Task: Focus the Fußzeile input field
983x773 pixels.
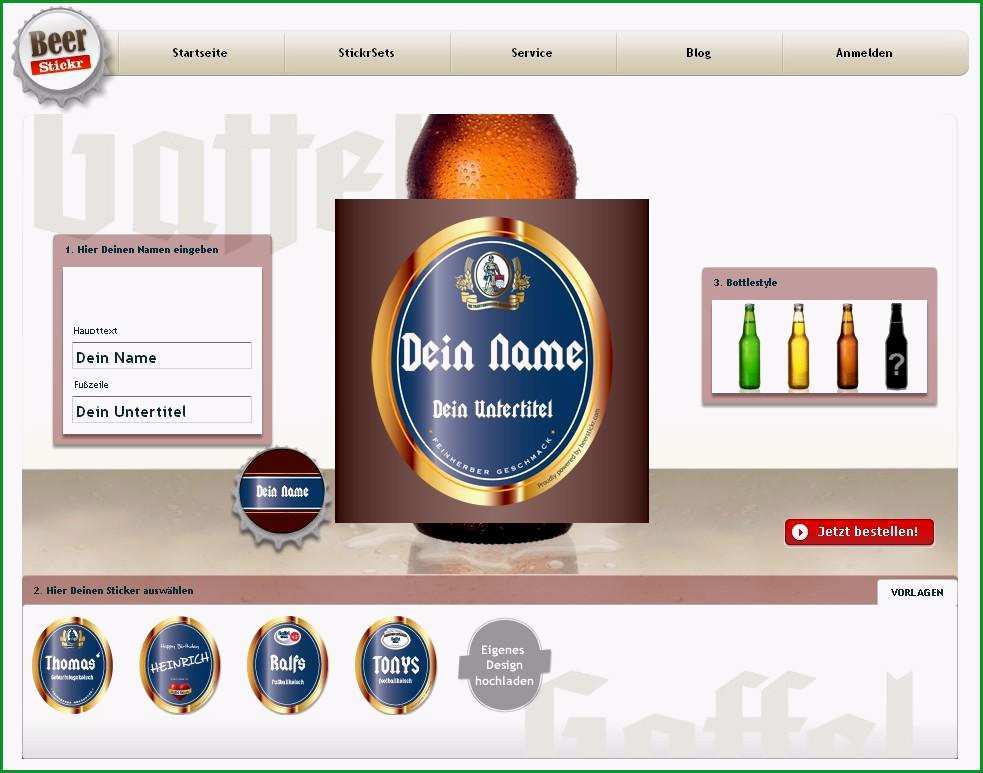Action: click(162, 410)
